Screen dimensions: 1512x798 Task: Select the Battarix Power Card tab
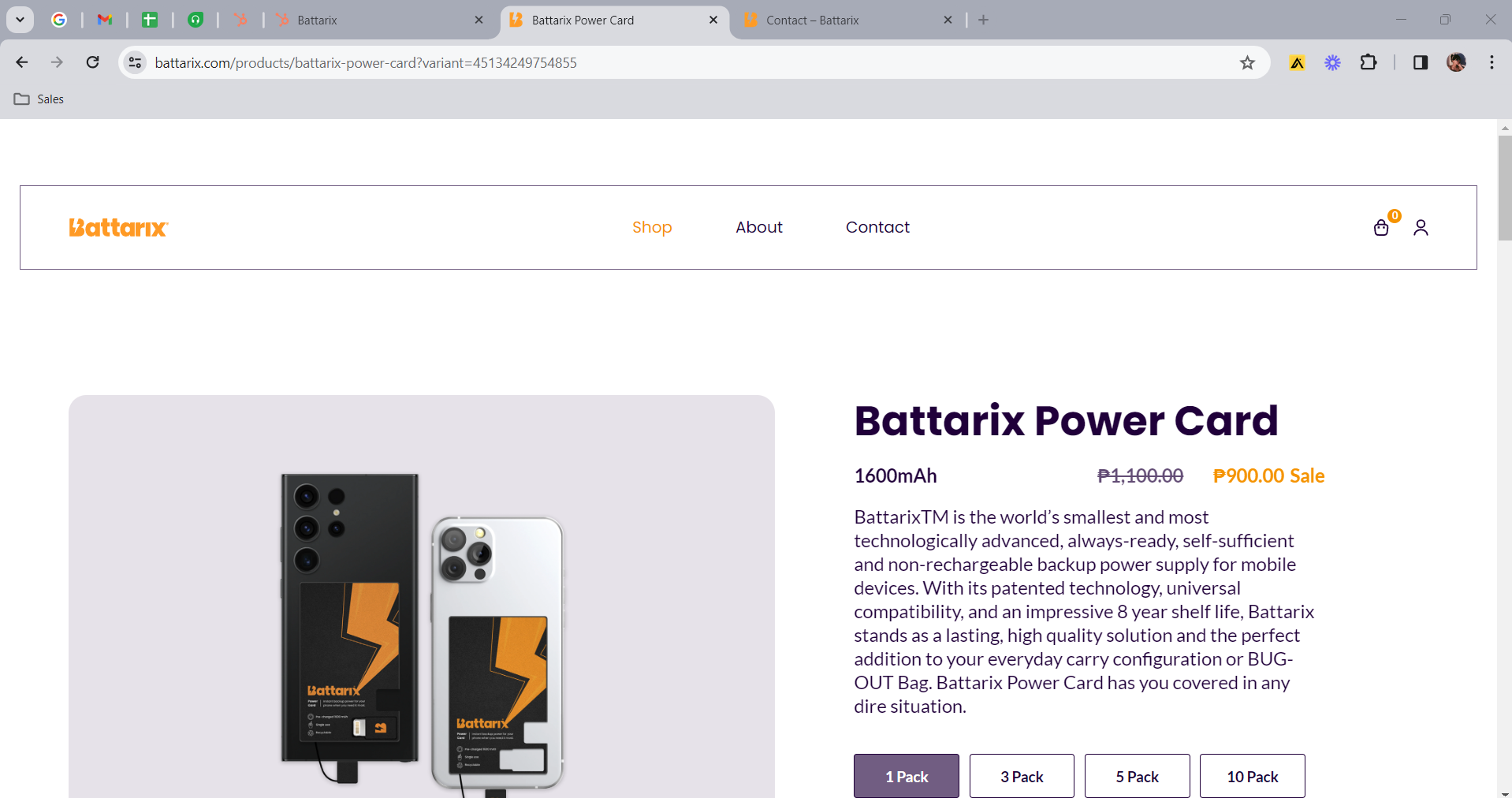(x=613, y=20)
